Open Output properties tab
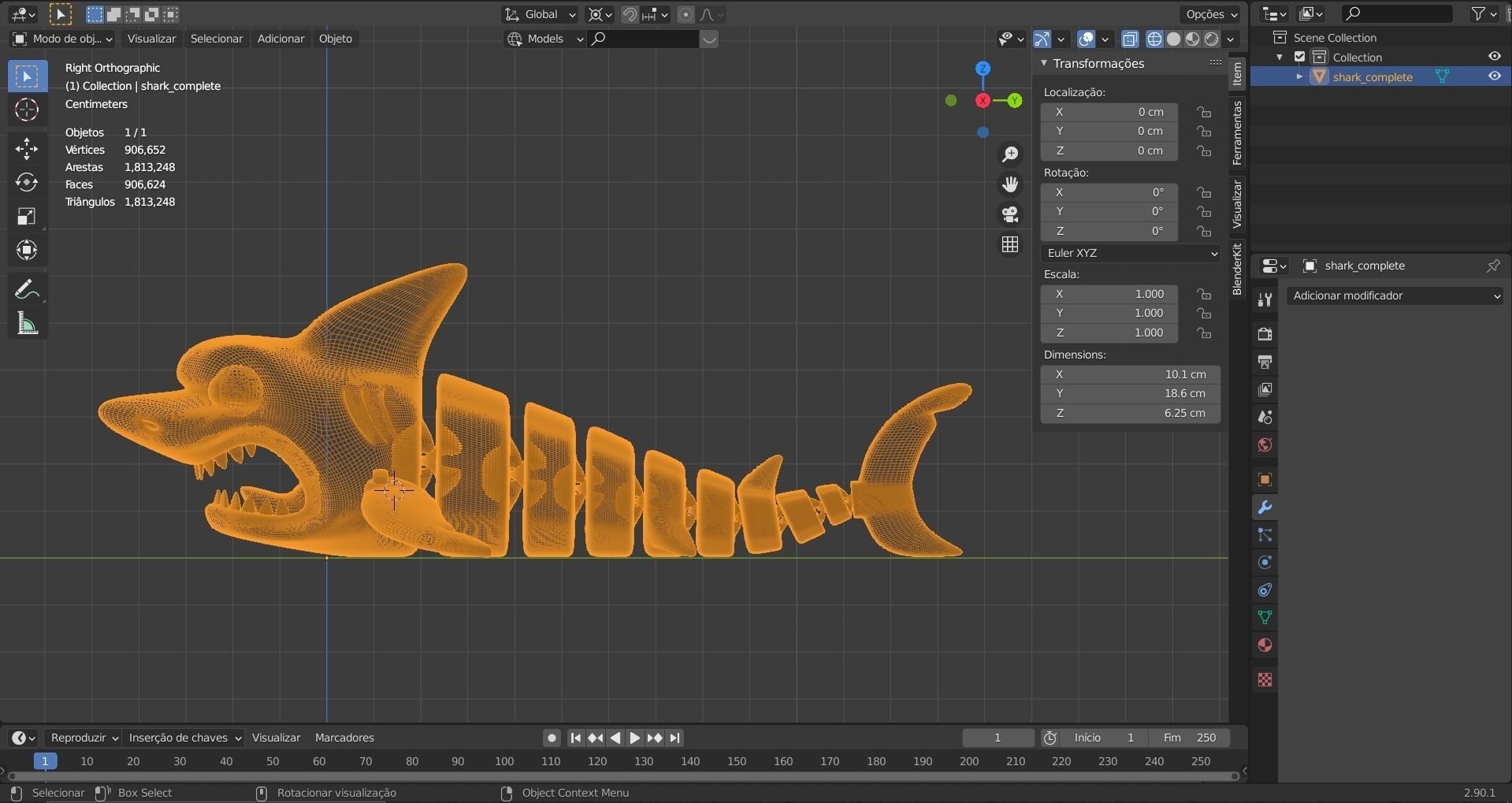Viewport: 1512px width, 803px height. click(1265, 362)
